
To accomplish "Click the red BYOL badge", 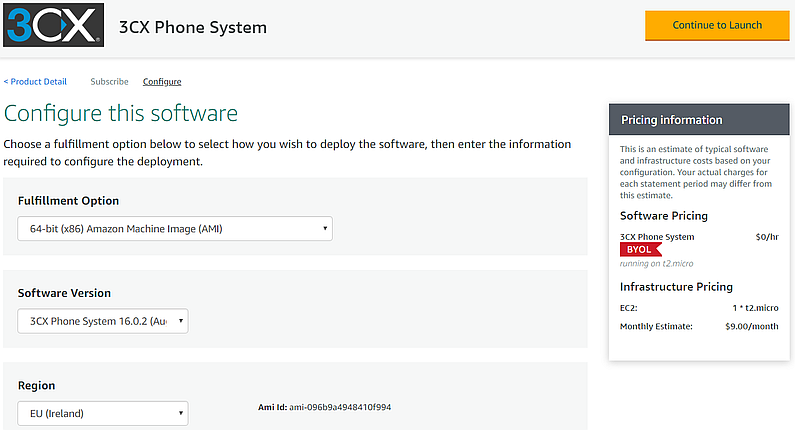I will click(640, 249).
